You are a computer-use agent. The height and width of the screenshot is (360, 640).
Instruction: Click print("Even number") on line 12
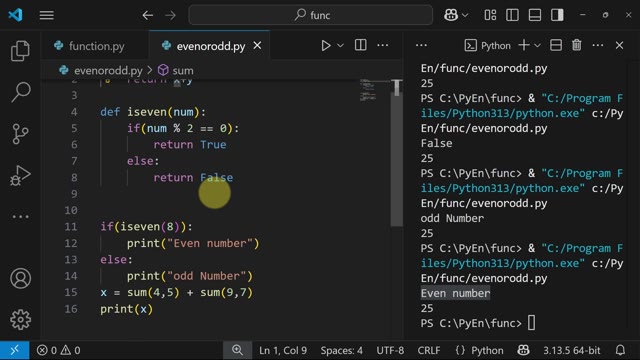click(193, 243)
